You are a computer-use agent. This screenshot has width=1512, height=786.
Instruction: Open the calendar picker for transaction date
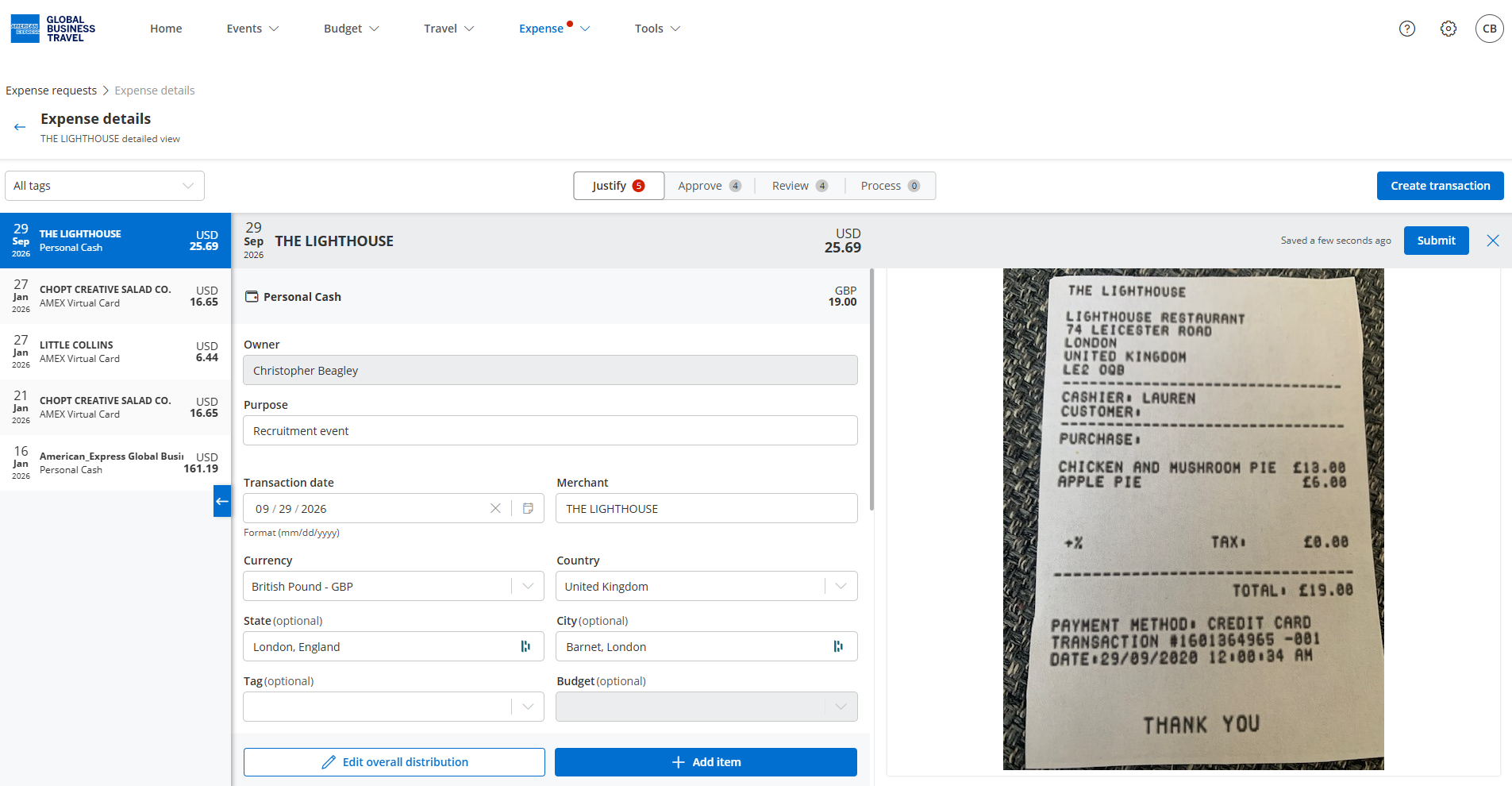pos(528,508)
